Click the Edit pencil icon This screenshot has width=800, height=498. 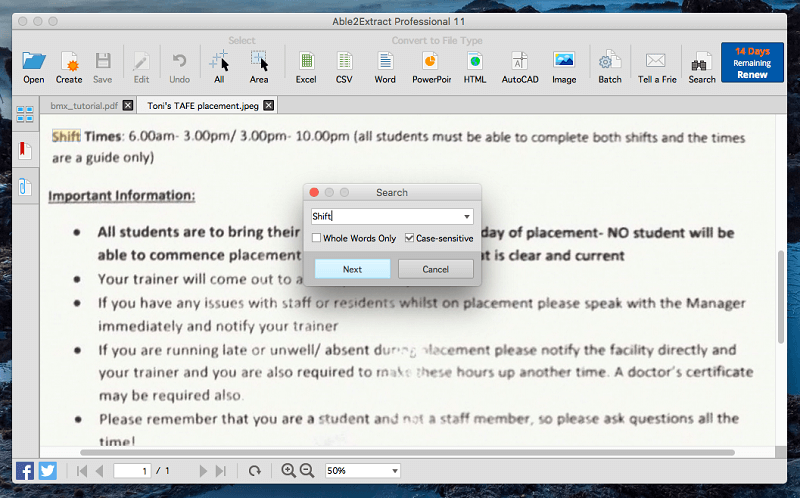point(141,61)
